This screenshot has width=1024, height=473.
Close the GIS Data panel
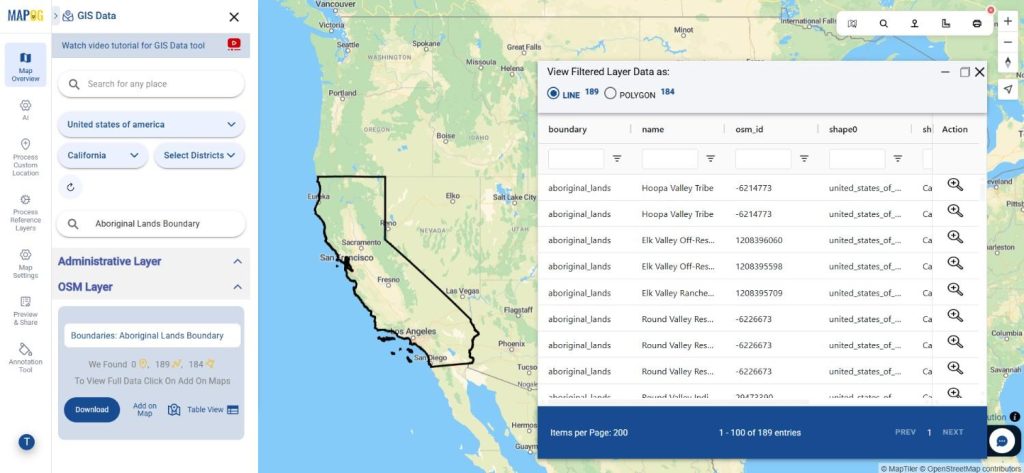(234, 17)
